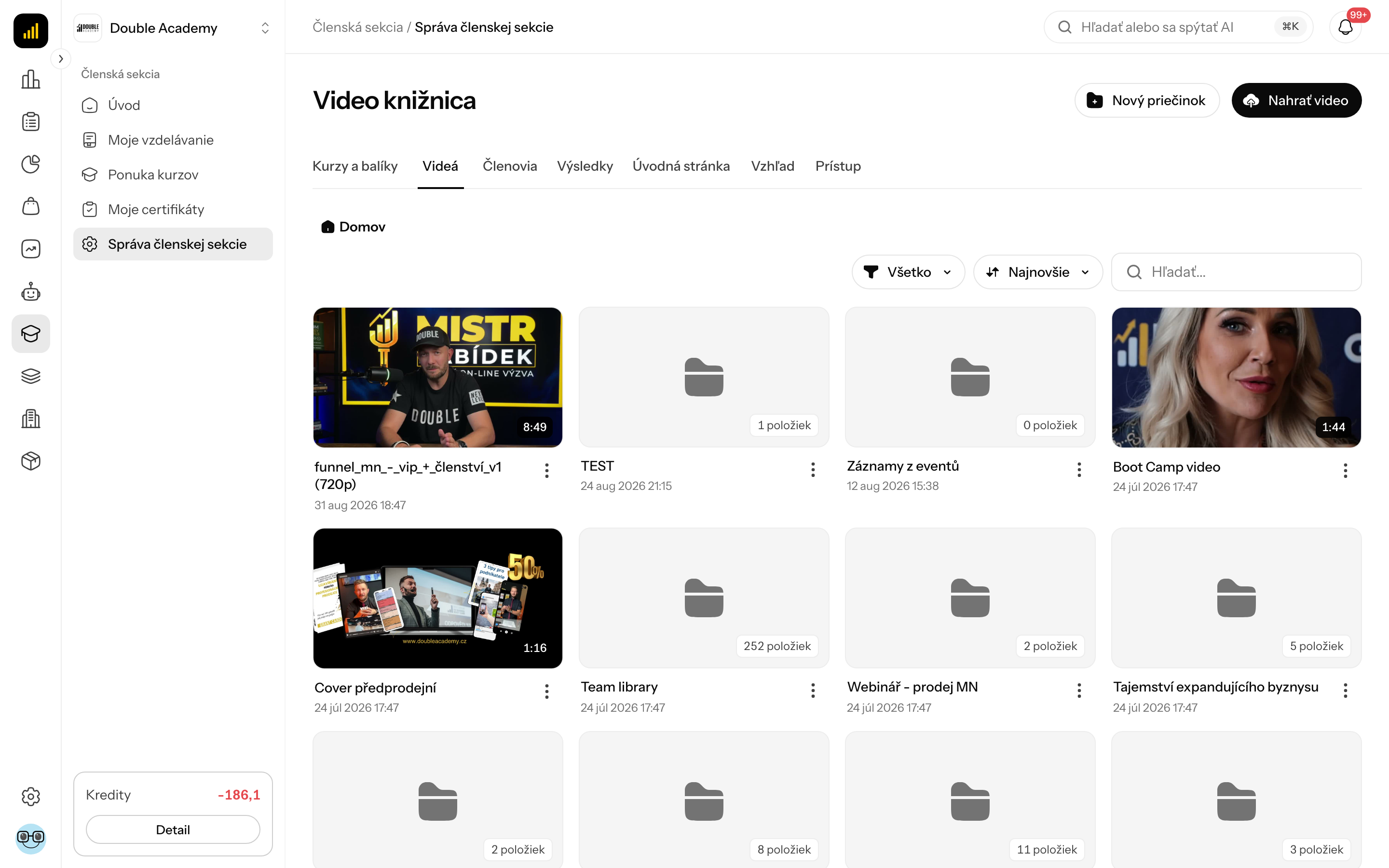
Task: Switch to Prístup tab
Action: [x=838, y=166]
